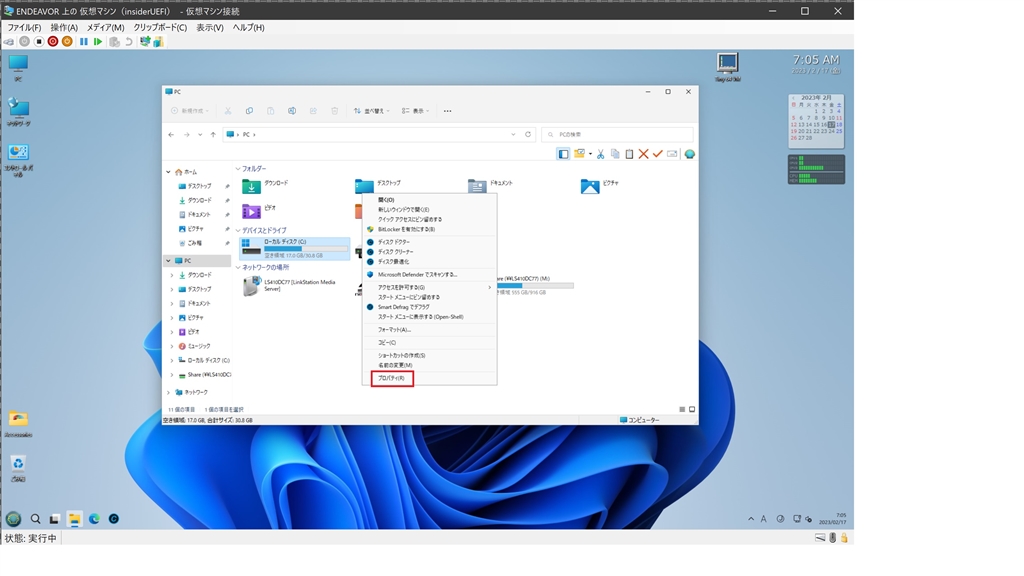Click the VM Revert (undo arrow) toolbar icon
1024x576 pixels.
[129, 42]
